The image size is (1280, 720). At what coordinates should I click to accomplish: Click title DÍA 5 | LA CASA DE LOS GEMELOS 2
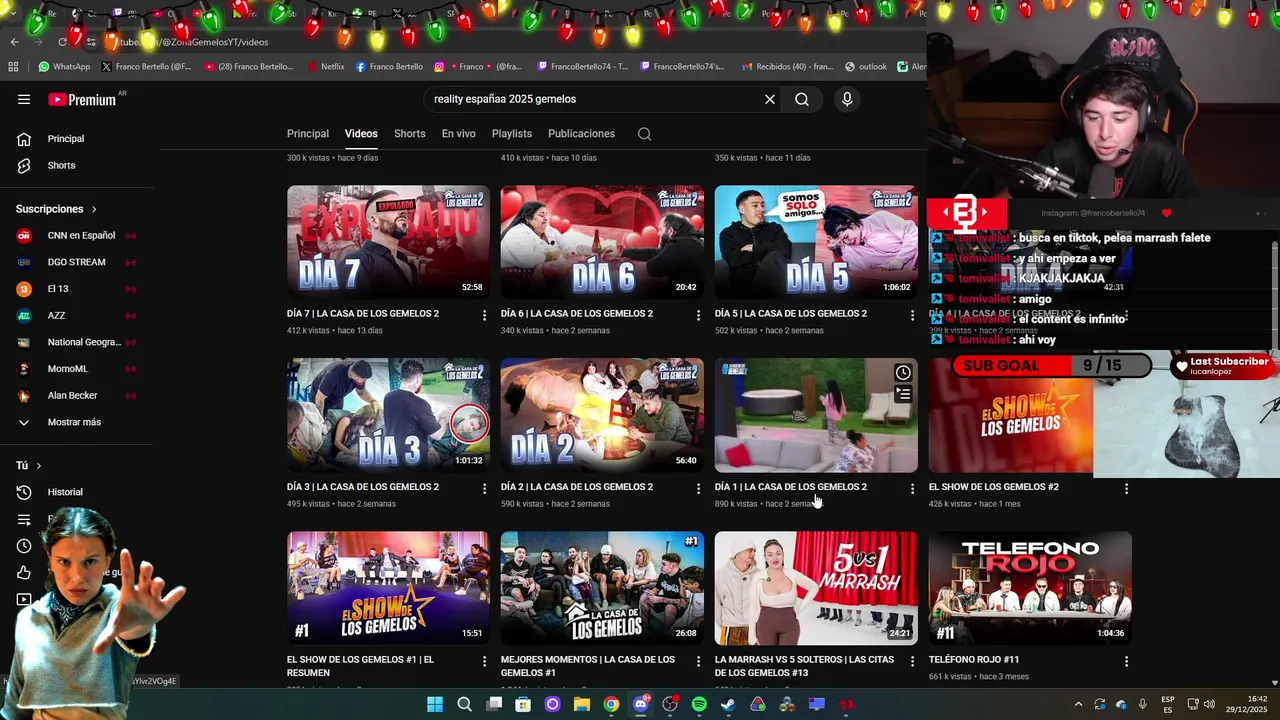tap(790, 314)
